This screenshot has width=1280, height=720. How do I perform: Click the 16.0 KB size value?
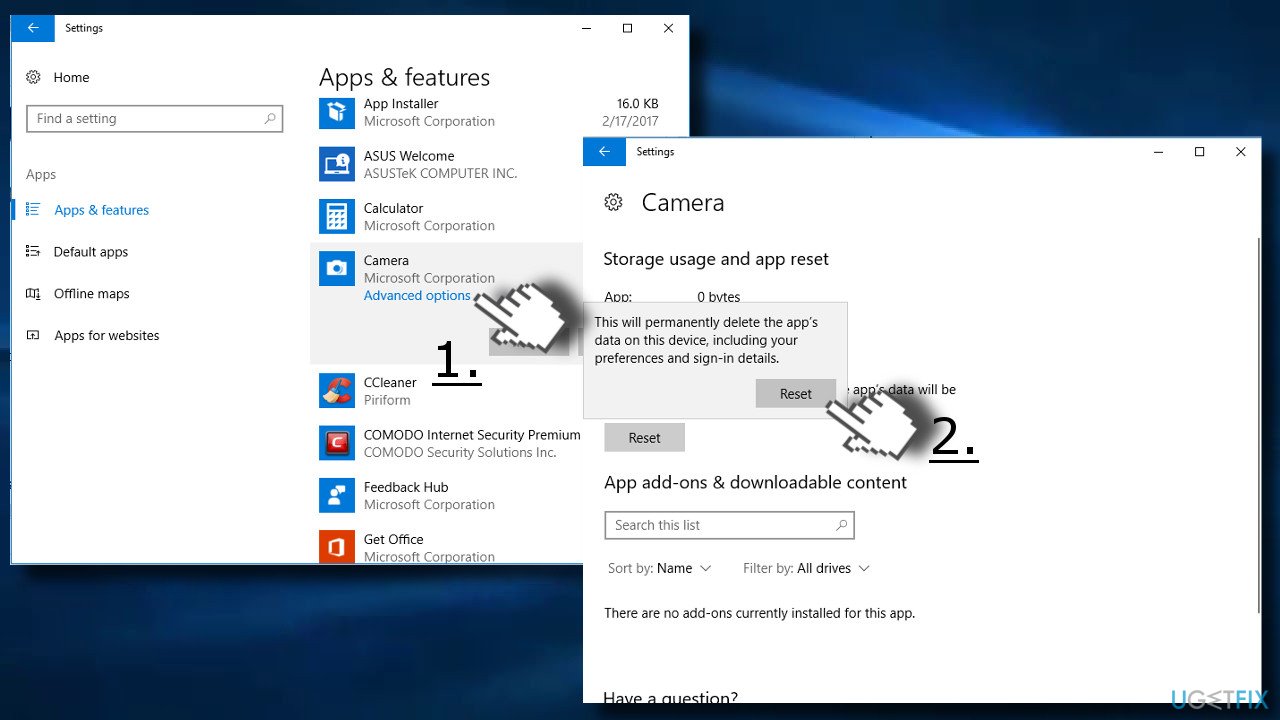pyautogui.click(x=638, y=104)
